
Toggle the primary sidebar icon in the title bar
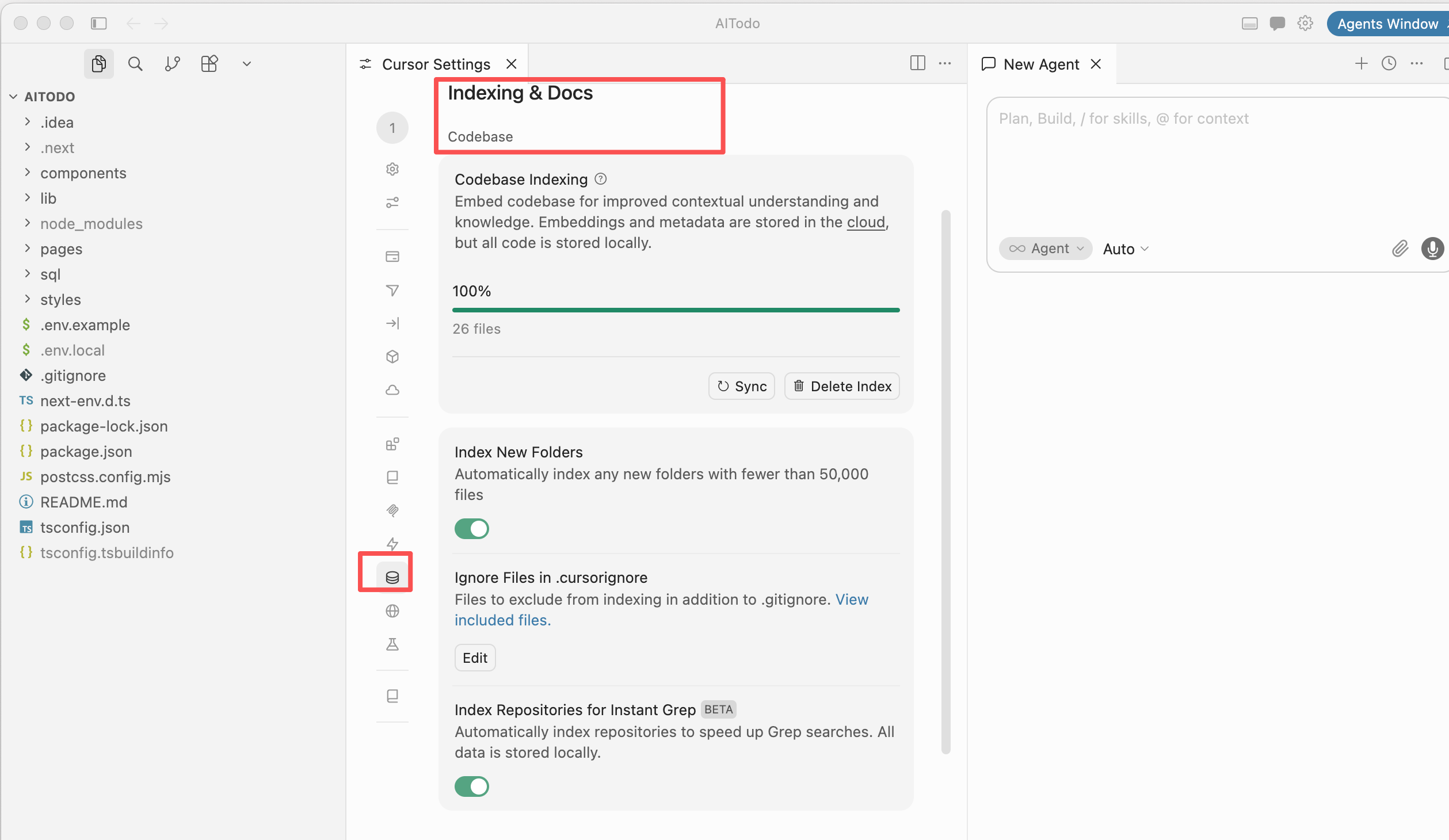tap(99, 24)
